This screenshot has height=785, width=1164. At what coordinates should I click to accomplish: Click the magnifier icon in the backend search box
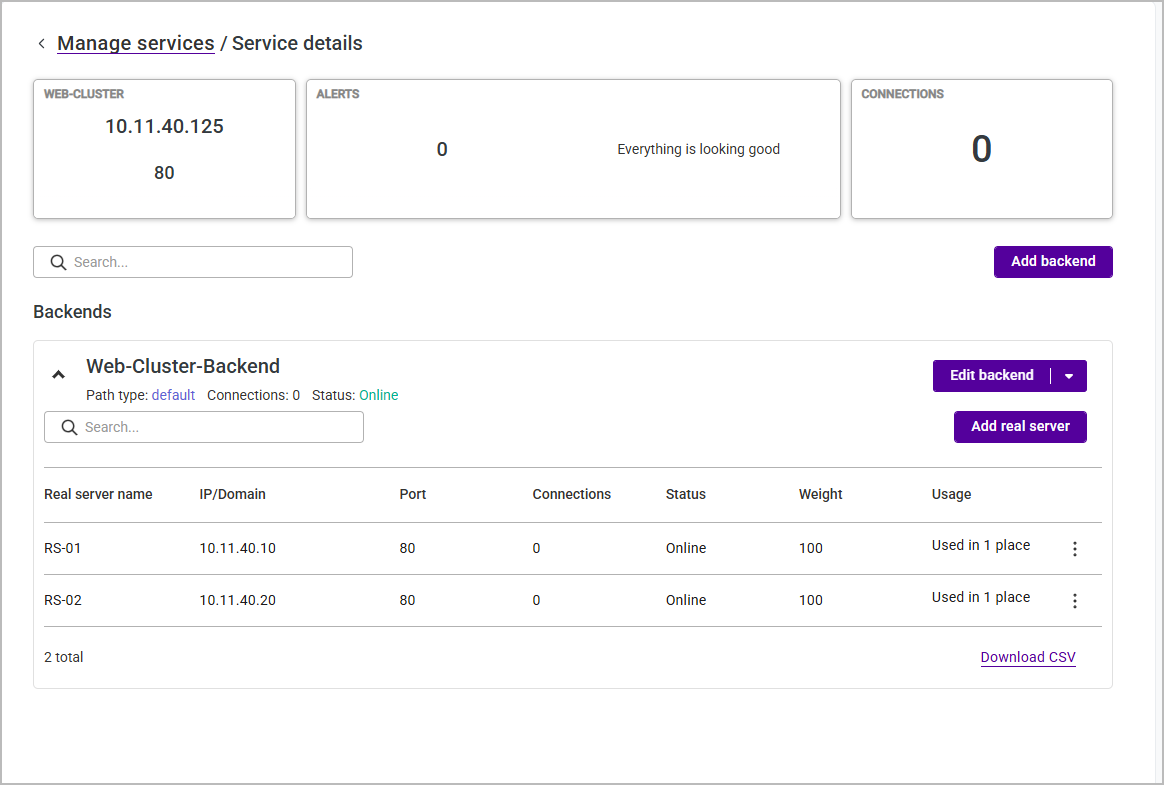point(69,427)
